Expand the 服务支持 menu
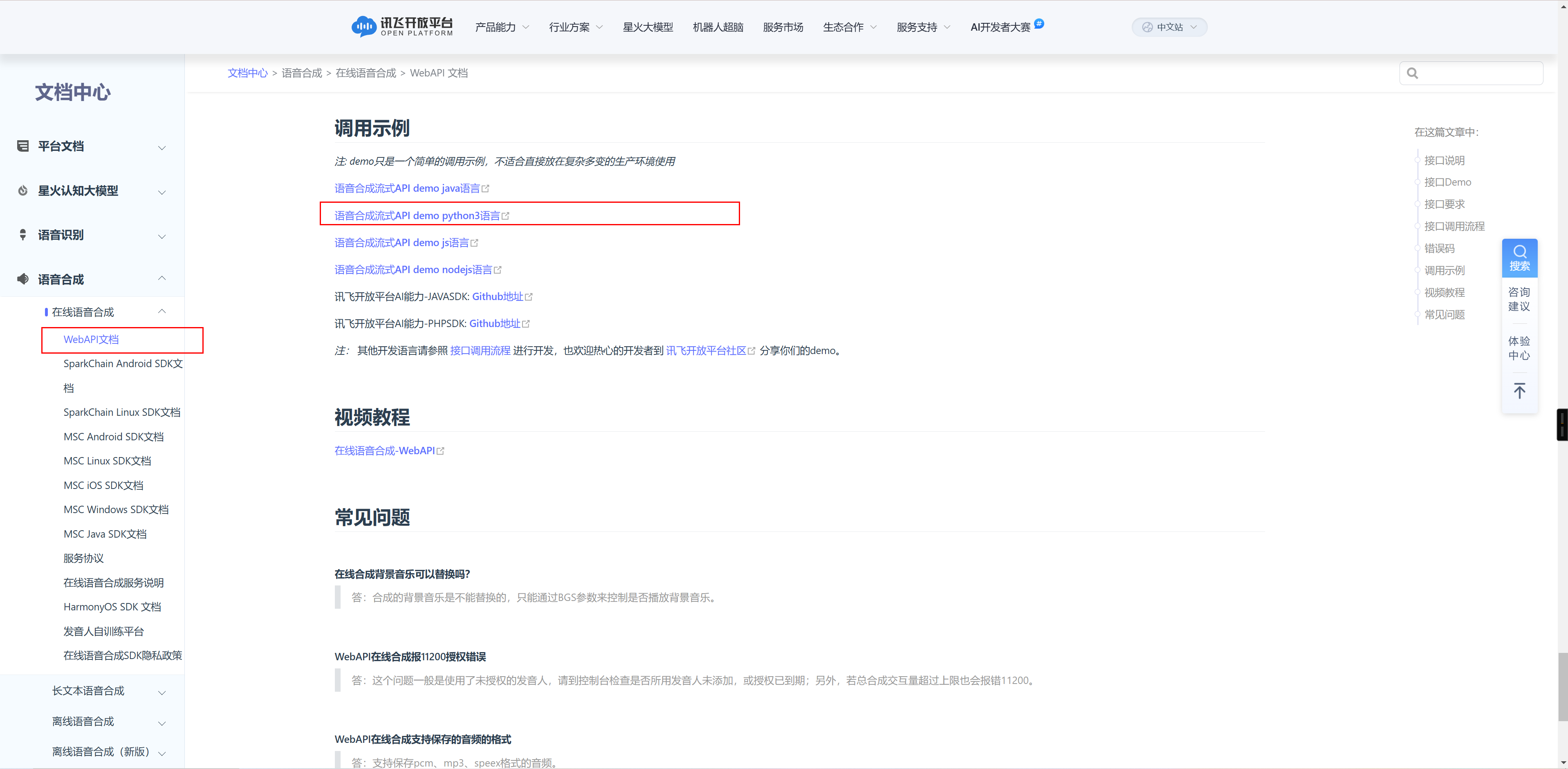The image size is (1568, 769). coord(923,27)
